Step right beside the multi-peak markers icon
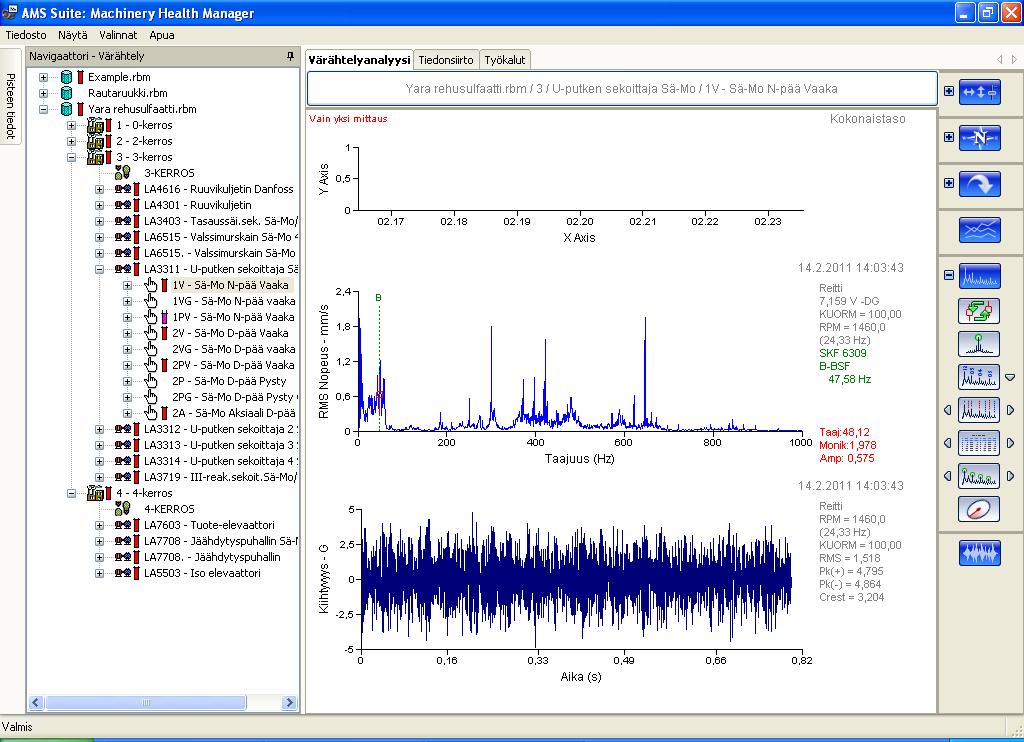The width and height of the screenshot is (1024, 742). click(1010, 476)
